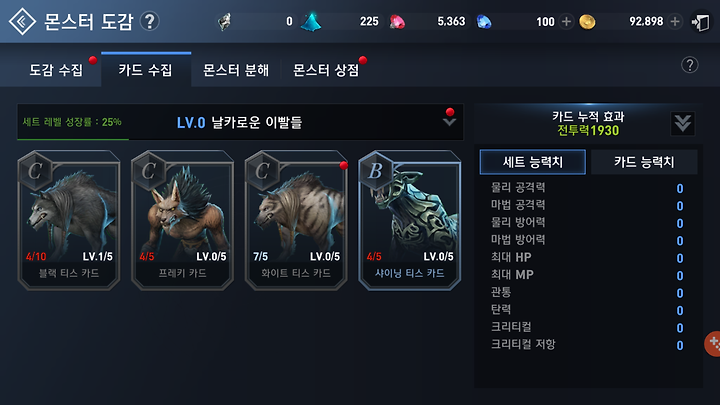720x405 pixels.
Task: Select the 프레키 카드
Action: tap(182, 220)
